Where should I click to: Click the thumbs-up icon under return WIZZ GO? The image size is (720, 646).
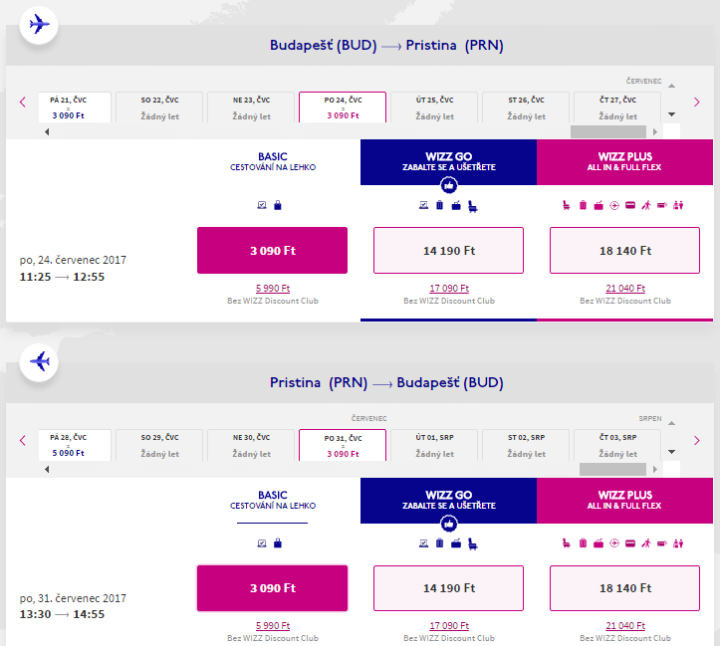pyautogui.click(x=448, y=522)
